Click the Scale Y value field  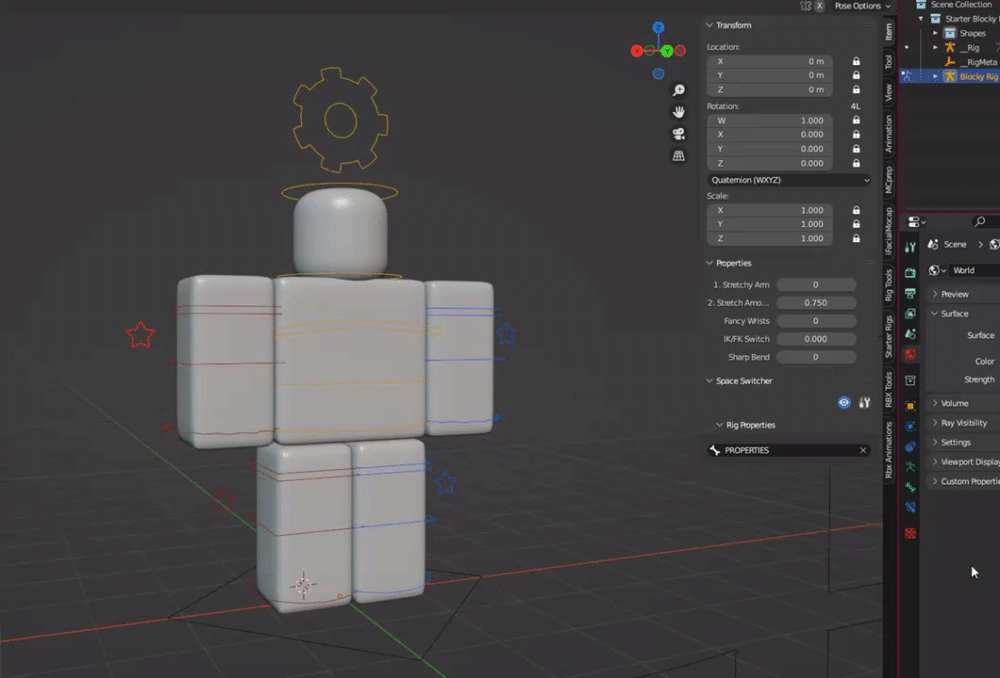pos(769,225)
